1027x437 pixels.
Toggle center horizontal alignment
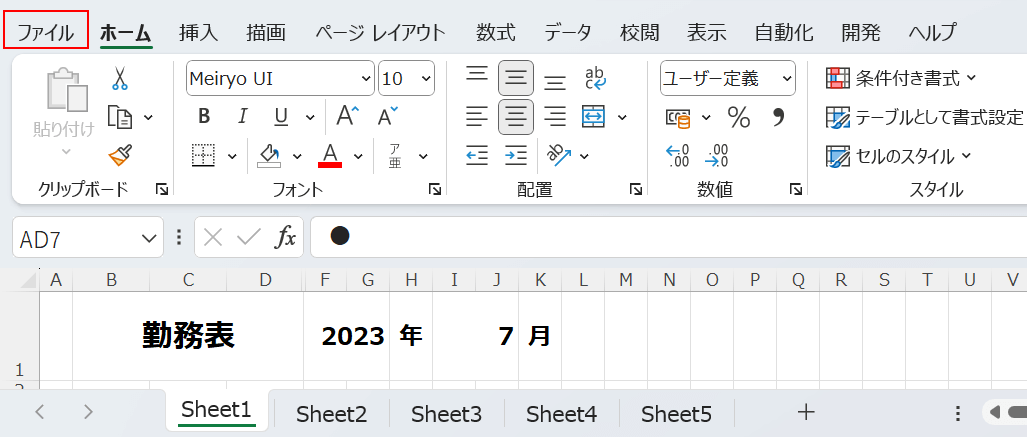point(516,117)
